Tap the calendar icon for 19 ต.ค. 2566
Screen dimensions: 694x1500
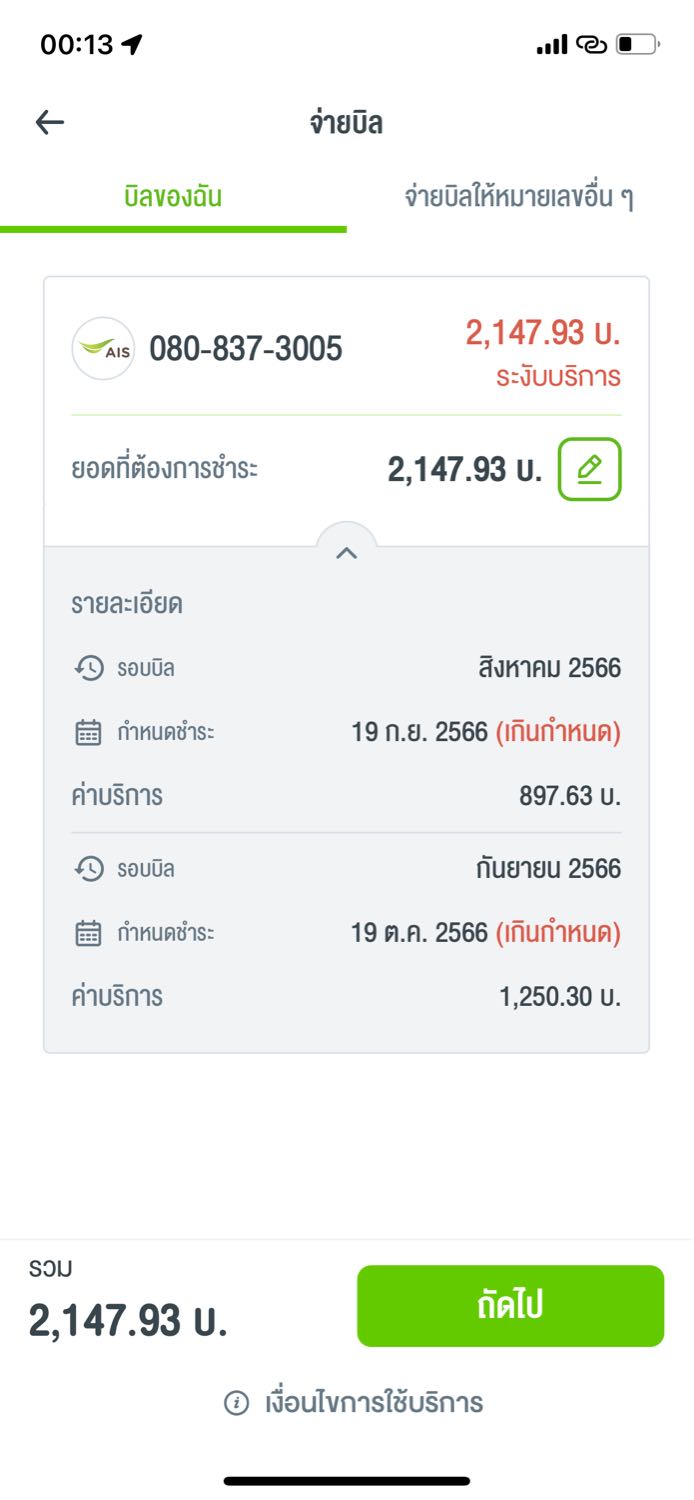coord(89,934)
